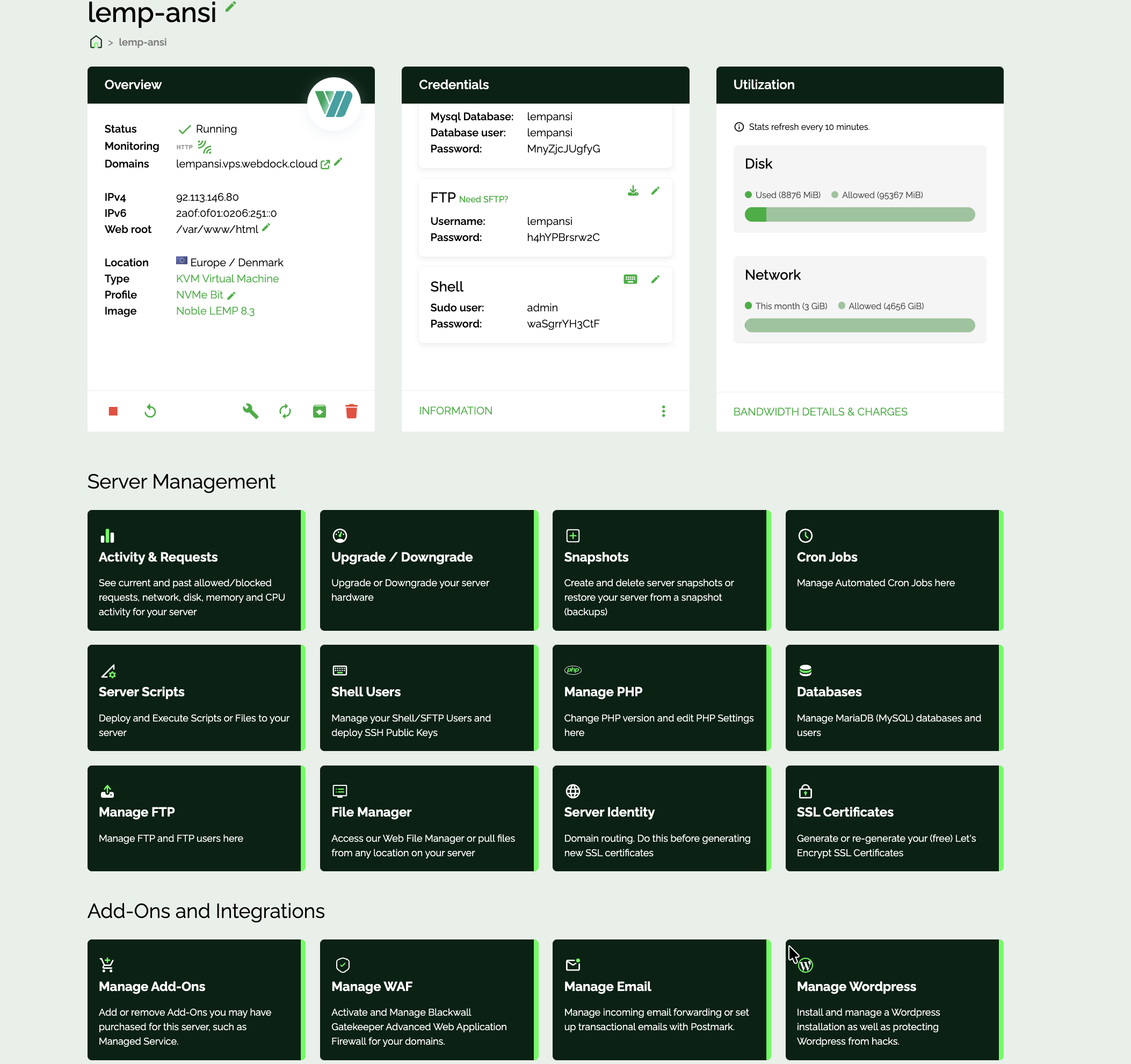1131x1064 pixels.
Task: Go to home via the breadcrumb house icon
Action: coord(96,41)
